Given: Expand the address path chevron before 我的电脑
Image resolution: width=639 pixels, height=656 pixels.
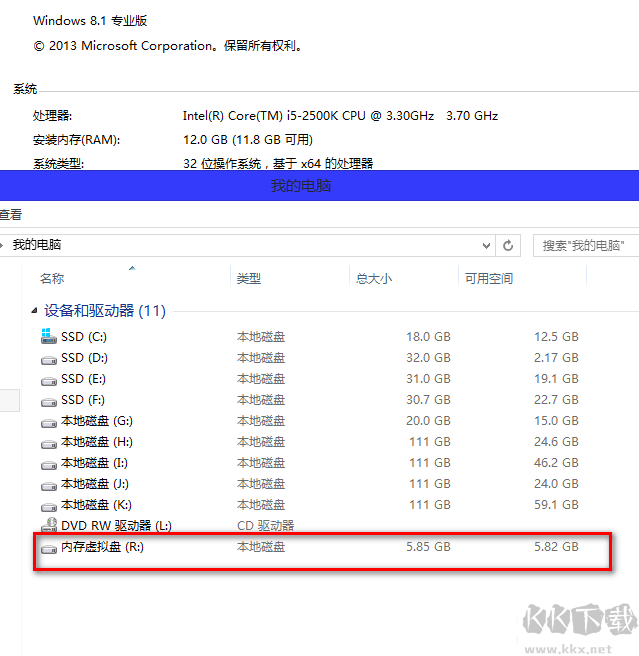Looking at the screenshot, I should 3,245.
